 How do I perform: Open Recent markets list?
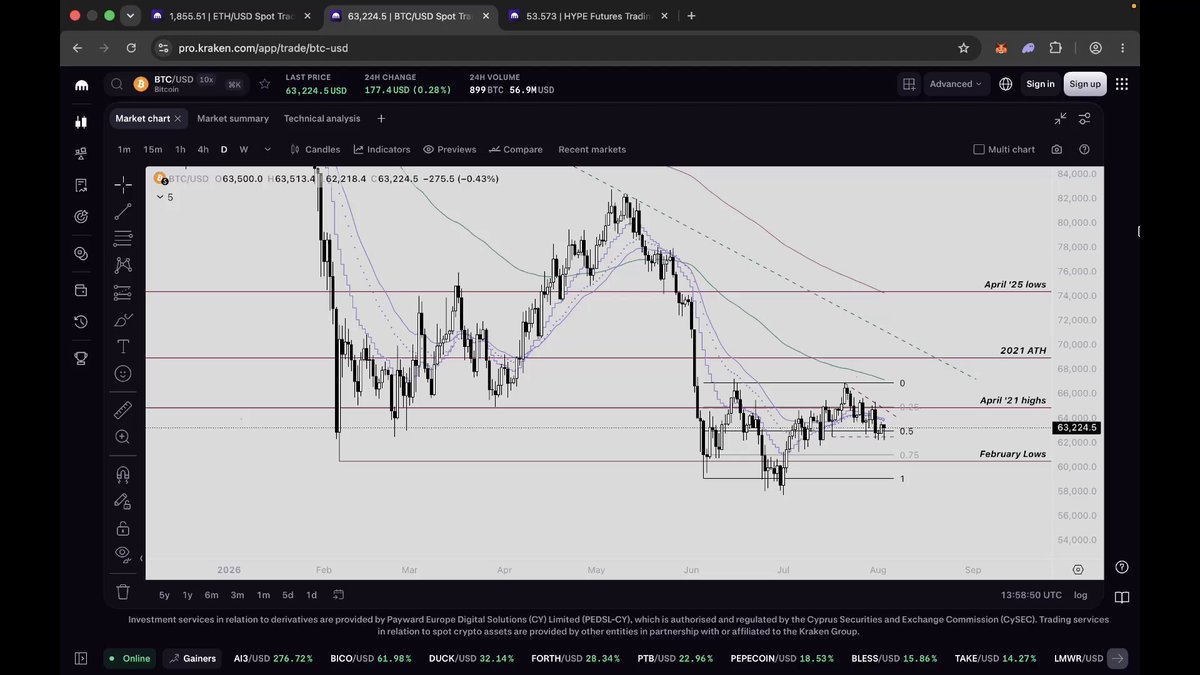point(592,149)
